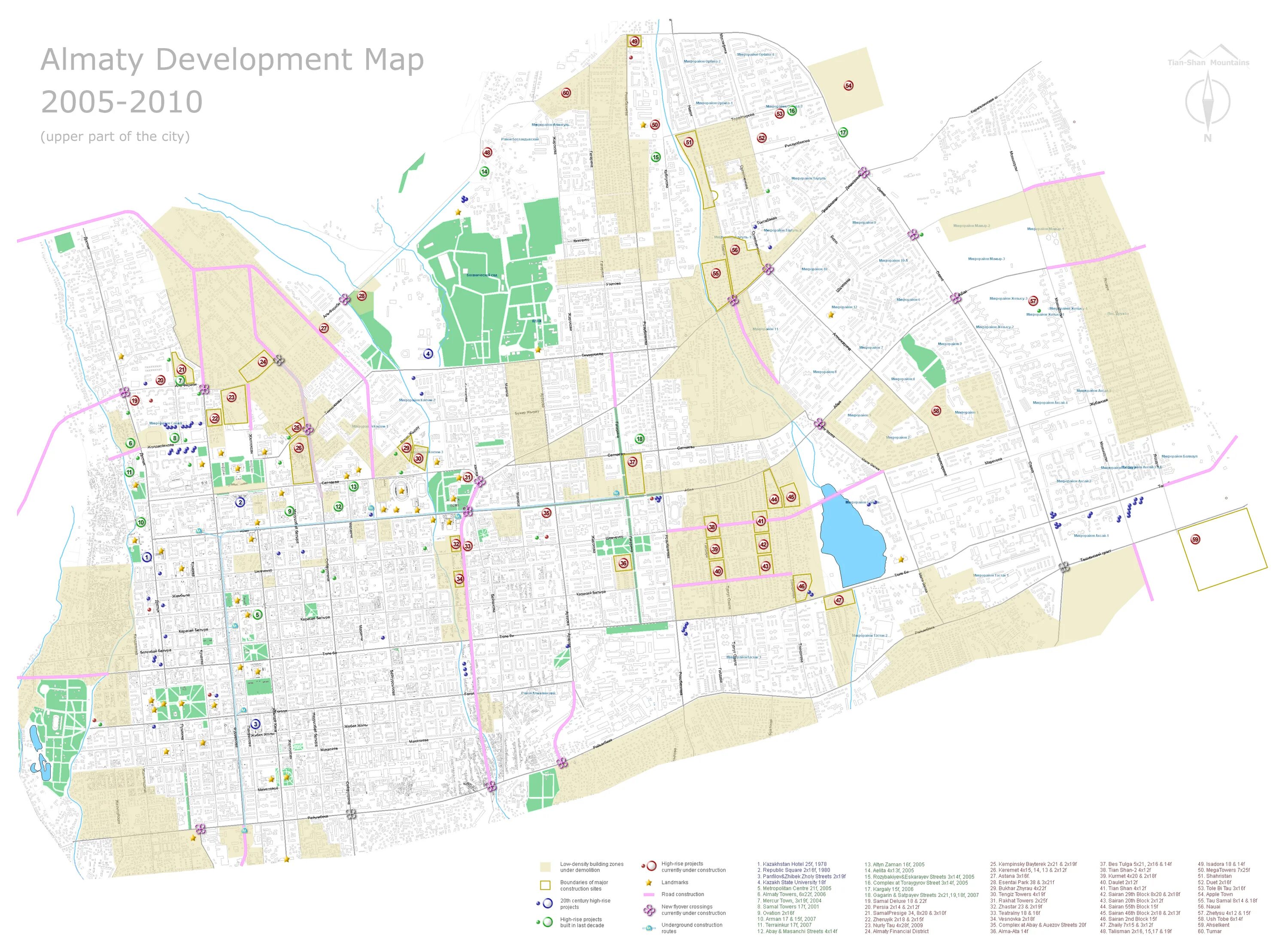Click the Landmarks star icon in legend
Viewport: 1288px width, 951px height.
[x=649, y=883]
